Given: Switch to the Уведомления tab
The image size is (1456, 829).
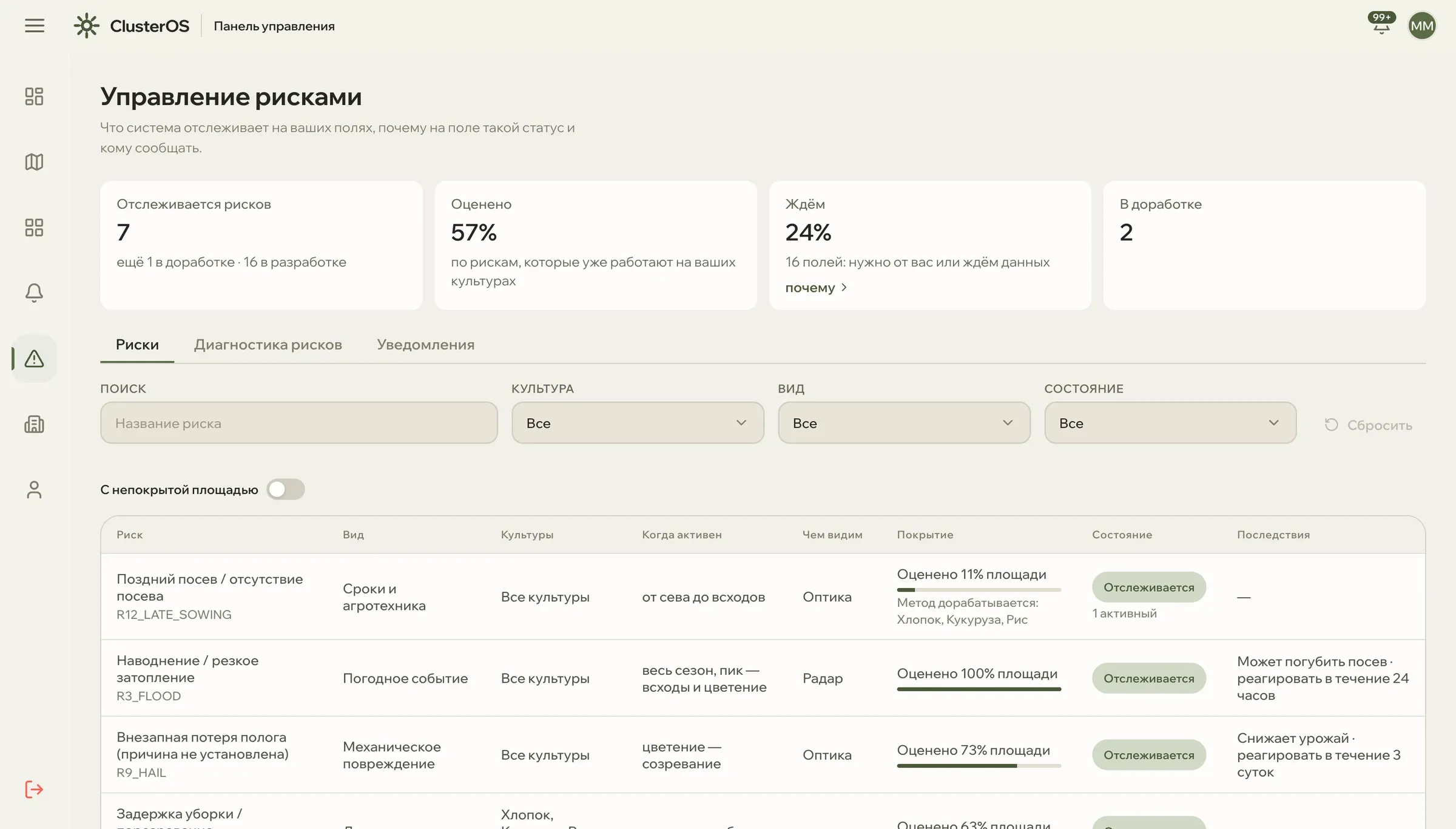Looking at the screenshot, I should click(x=426, y=345).
